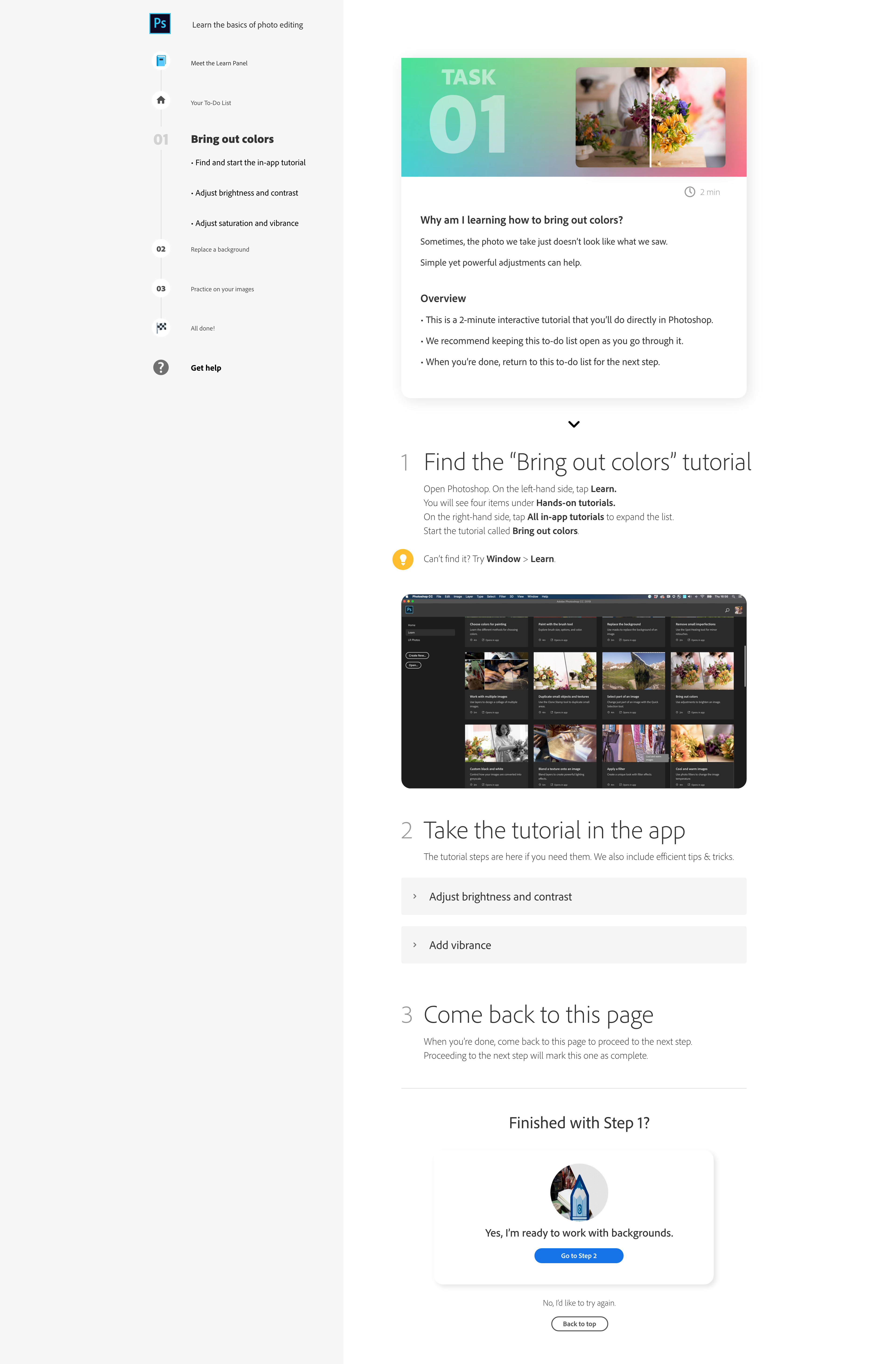Click the 03 step circle in sidebar

(x=161, y=288)
